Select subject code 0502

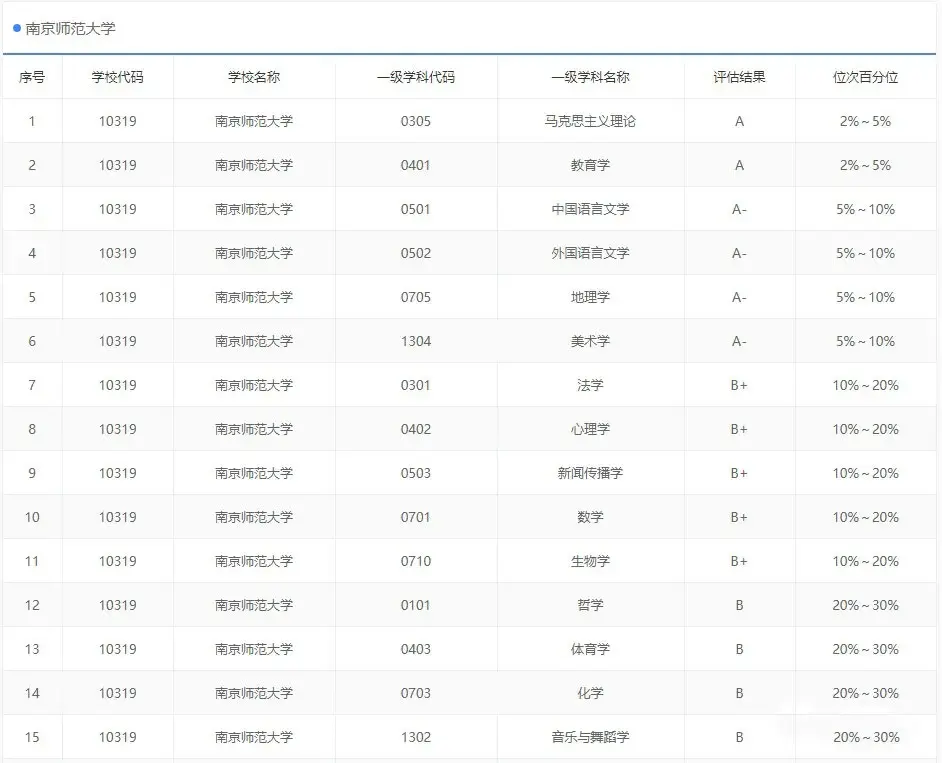point(416,253)
